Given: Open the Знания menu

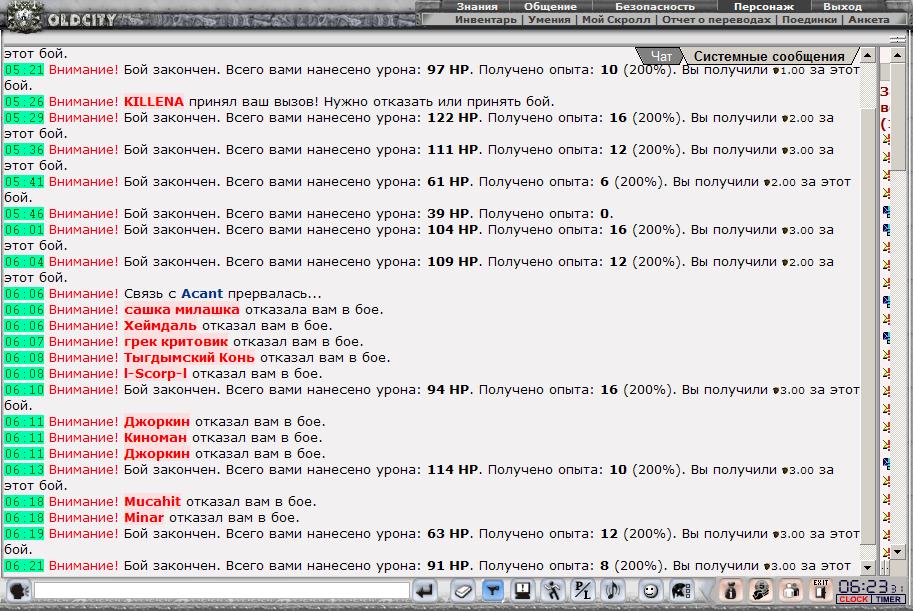Looking at the screenshot, I should tap(477, 6).
